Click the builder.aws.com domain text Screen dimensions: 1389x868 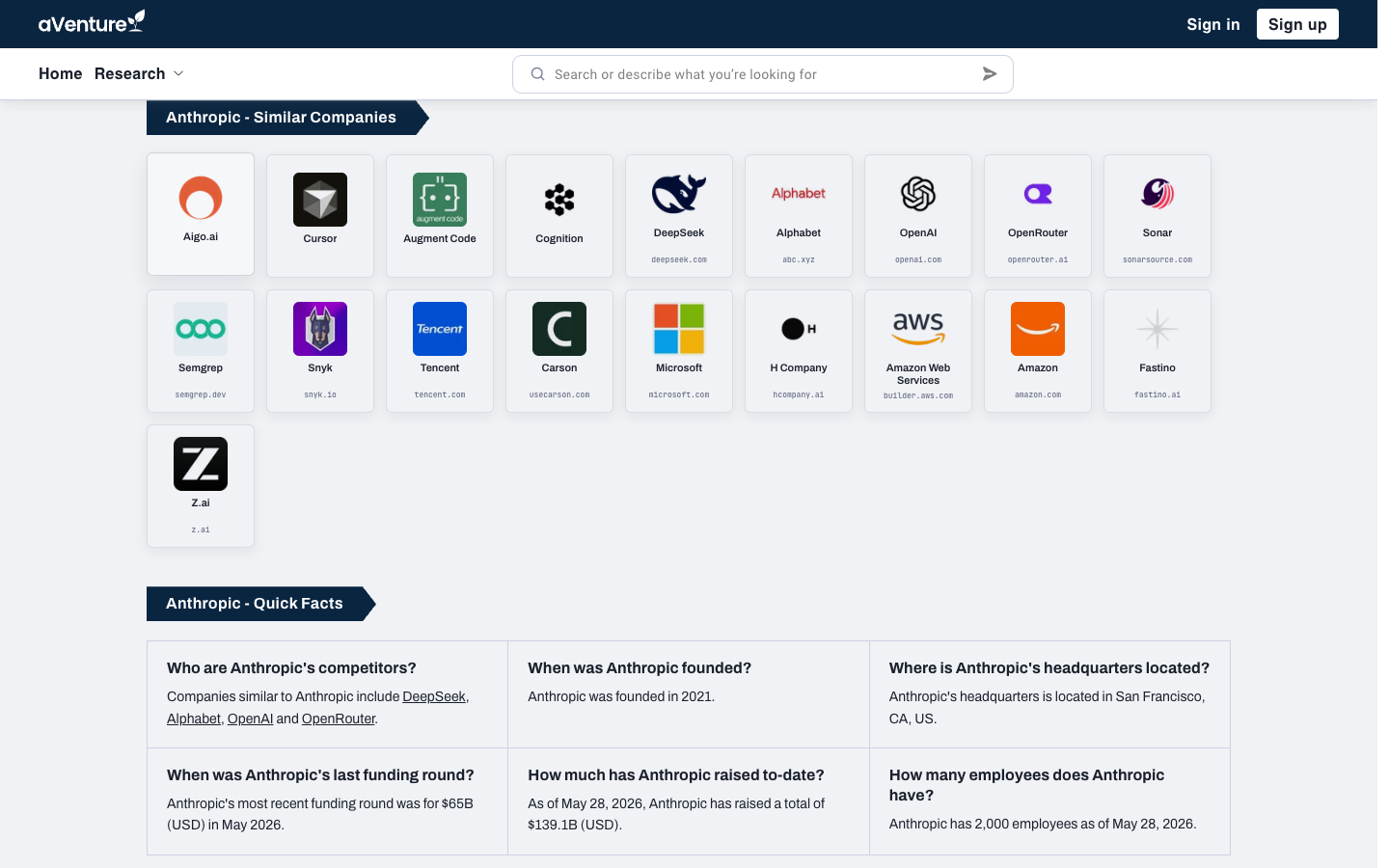[918, 395]
